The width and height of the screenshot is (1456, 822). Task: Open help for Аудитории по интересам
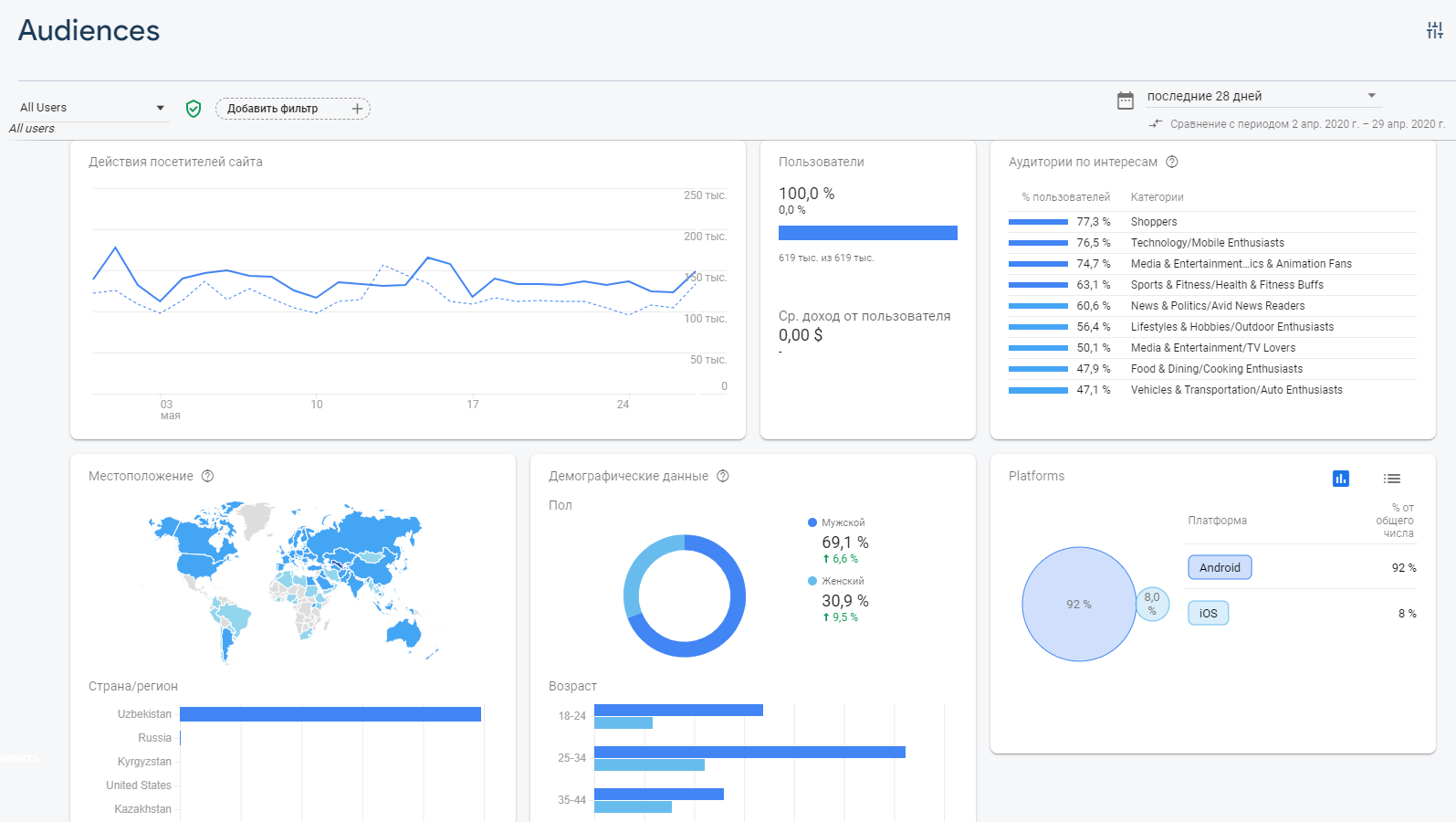click(1172, 162)
